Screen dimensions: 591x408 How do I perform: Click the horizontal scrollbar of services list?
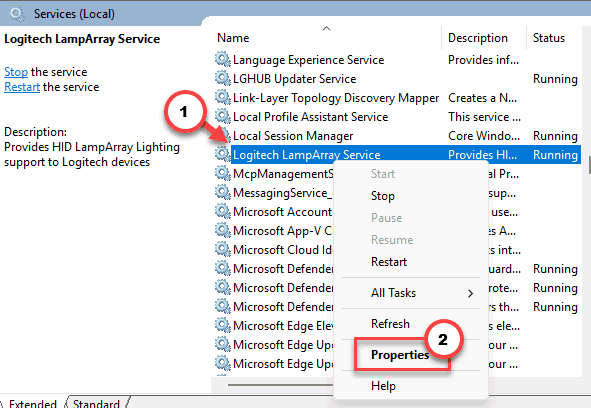click(281, 385)
